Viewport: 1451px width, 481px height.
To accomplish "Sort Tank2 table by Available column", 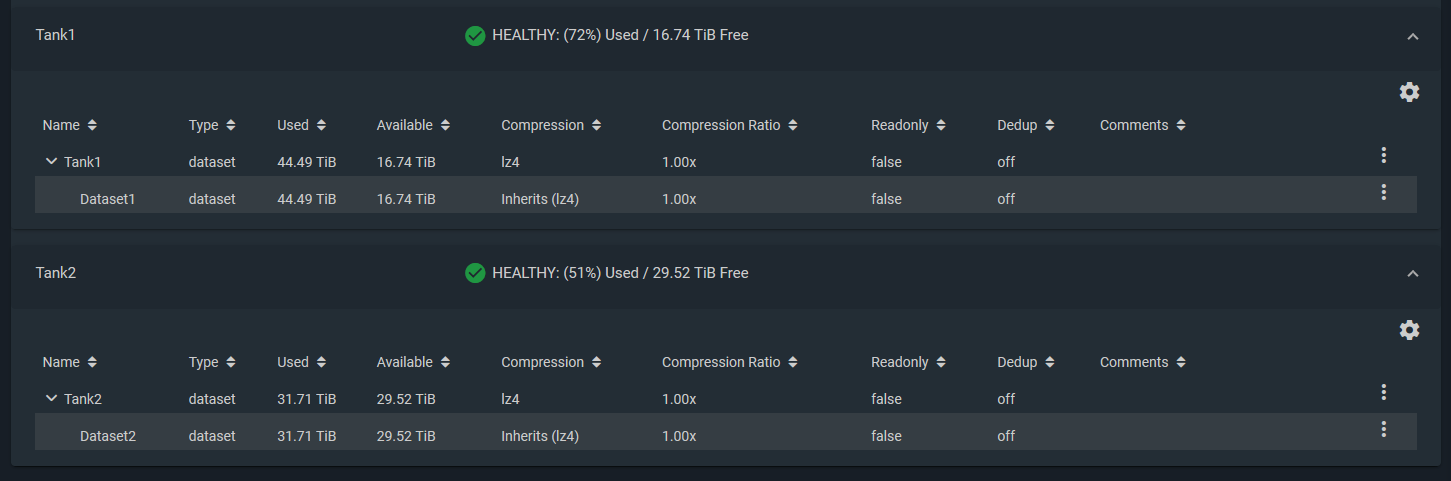I will click(414, 362).
